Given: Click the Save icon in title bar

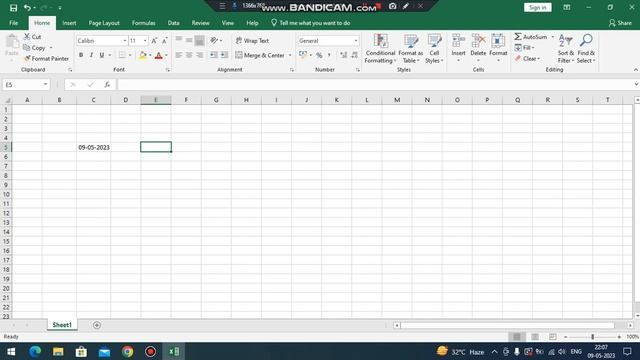Looking at the screenshot, I should tap(13, 7).
